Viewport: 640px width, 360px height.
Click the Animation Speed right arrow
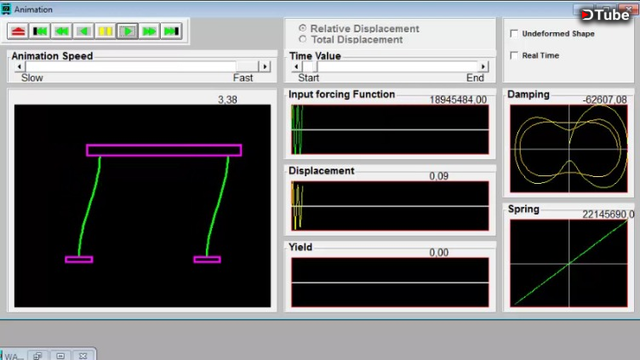[x=265, y=67]
